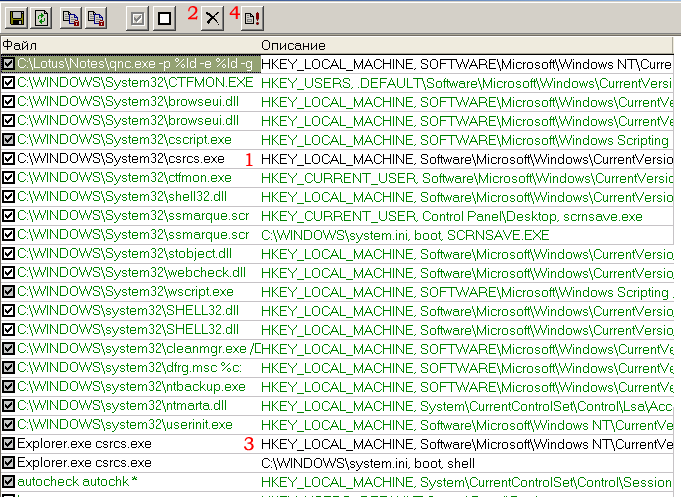Image resolution: width=681 pixels, height=497 pixels.
Task: Click the second Copy pages icon beside the check-all button
Action: pos(96,18)
